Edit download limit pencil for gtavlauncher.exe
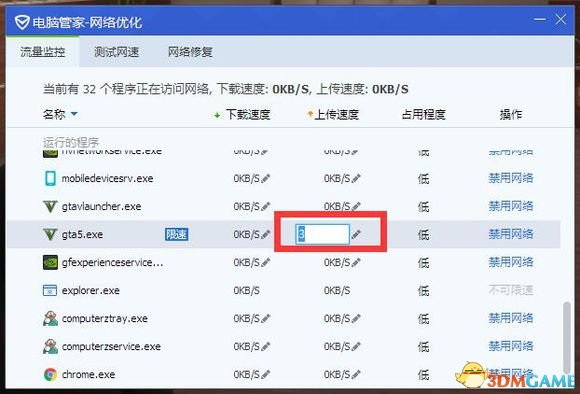Screen dimensions: 580x394 pyautogui.click(x=266, y=206)
